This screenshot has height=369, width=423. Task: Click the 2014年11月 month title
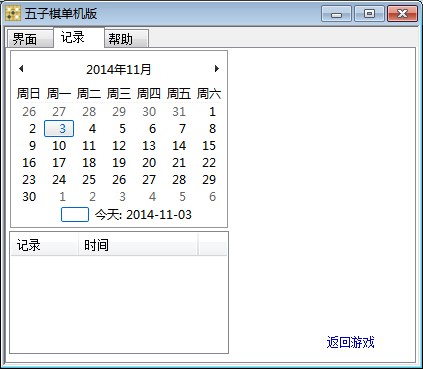coord(119,70)
